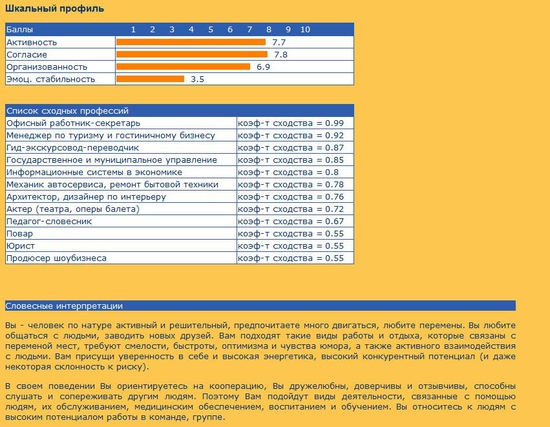Select Информационные системы в экономике row
Image resolution: width=550 pixels, height=427 pixels.
click(180, 172)
